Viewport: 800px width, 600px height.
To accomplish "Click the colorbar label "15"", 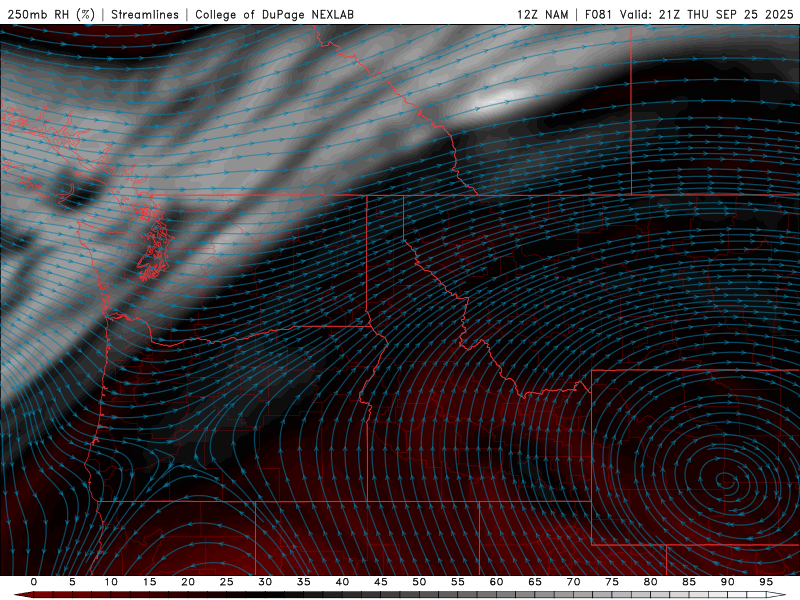I will (x=149, y=582).
